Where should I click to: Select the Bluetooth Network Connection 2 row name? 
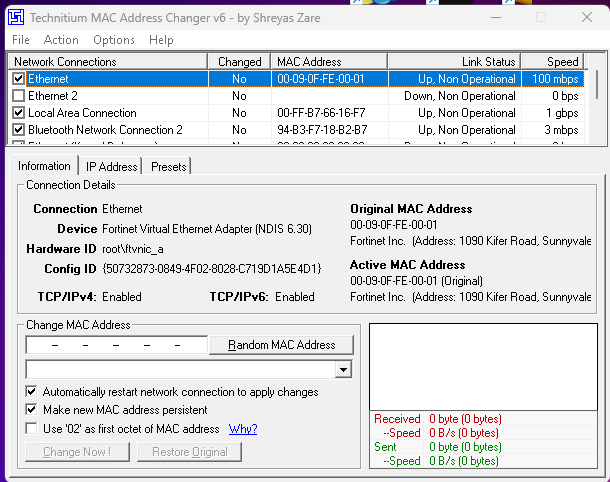point(105,130)
